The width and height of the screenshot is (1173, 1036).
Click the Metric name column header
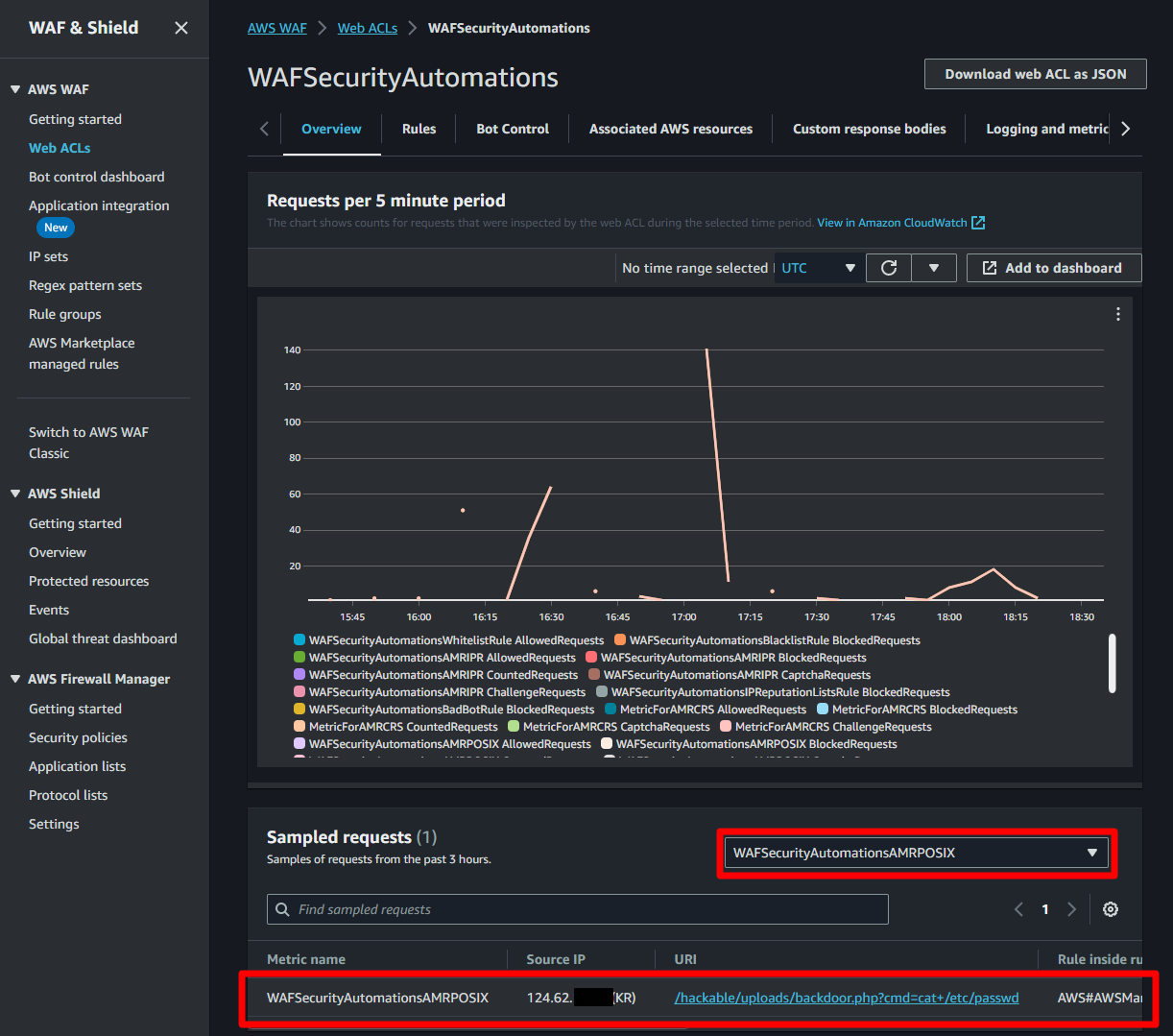(306, 959)
